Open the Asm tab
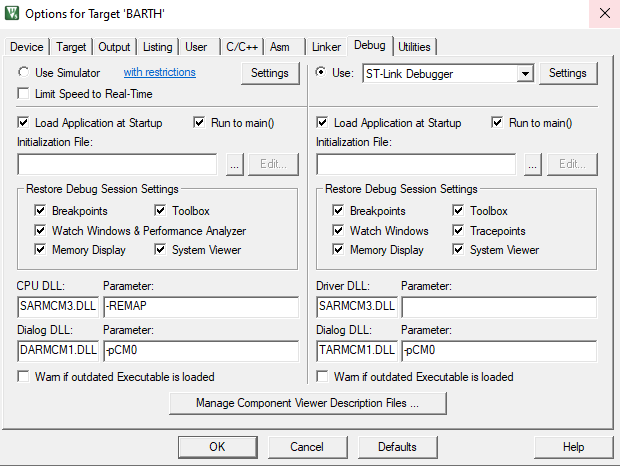Image resolution: width=620 pixels, height=467 pixels. pyautogui.click(x=280, y=47)
